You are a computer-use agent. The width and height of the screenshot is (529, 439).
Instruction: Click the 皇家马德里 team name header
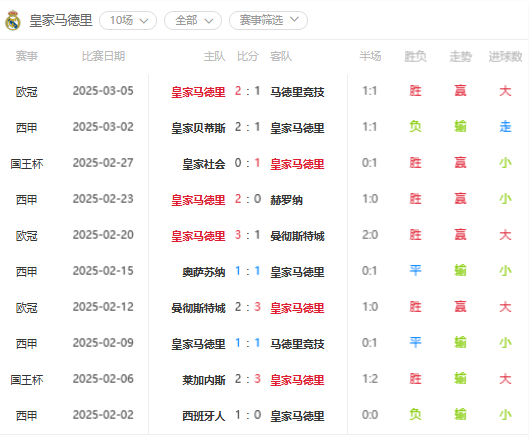coord(61,21)
